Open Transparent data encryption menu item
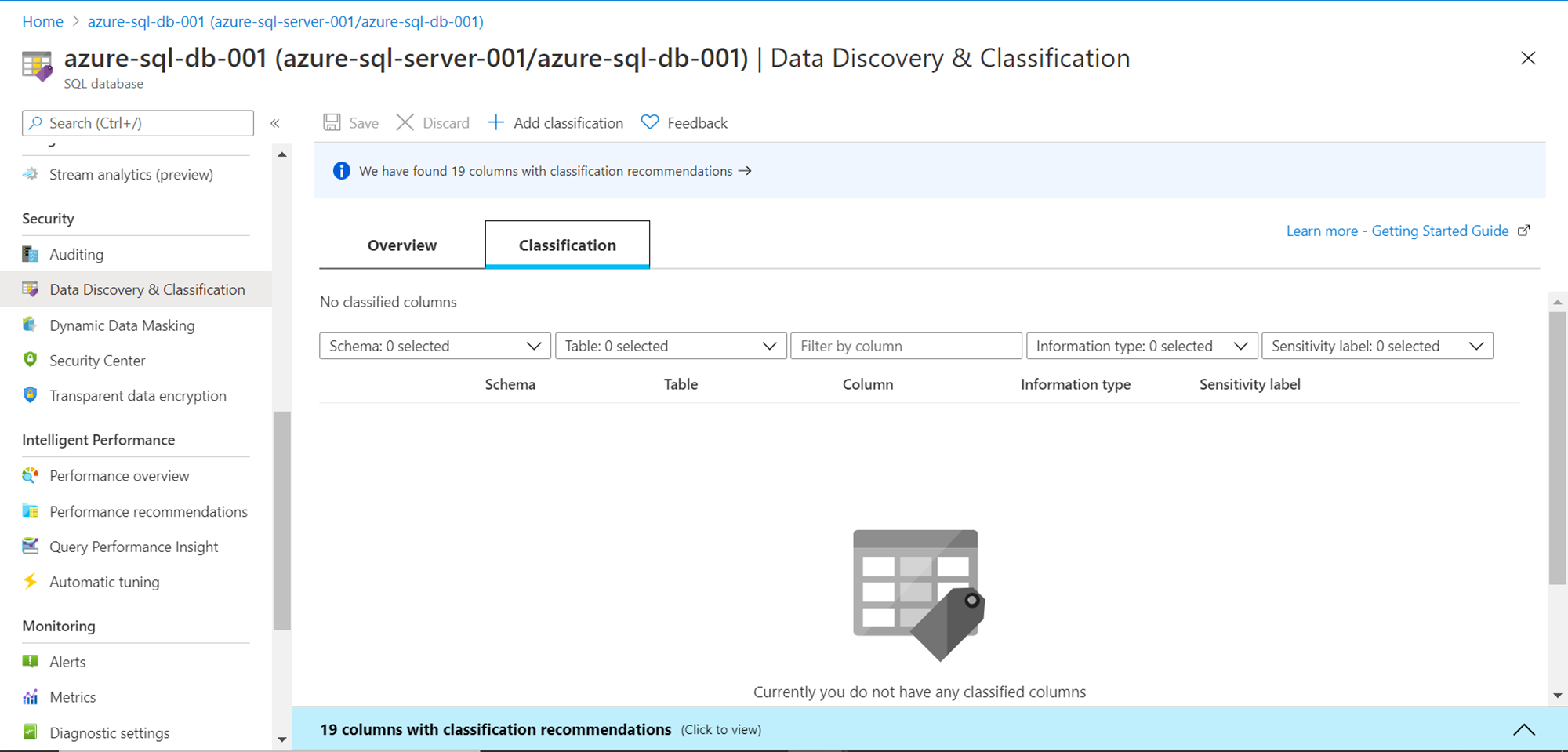 pos(136,396)
